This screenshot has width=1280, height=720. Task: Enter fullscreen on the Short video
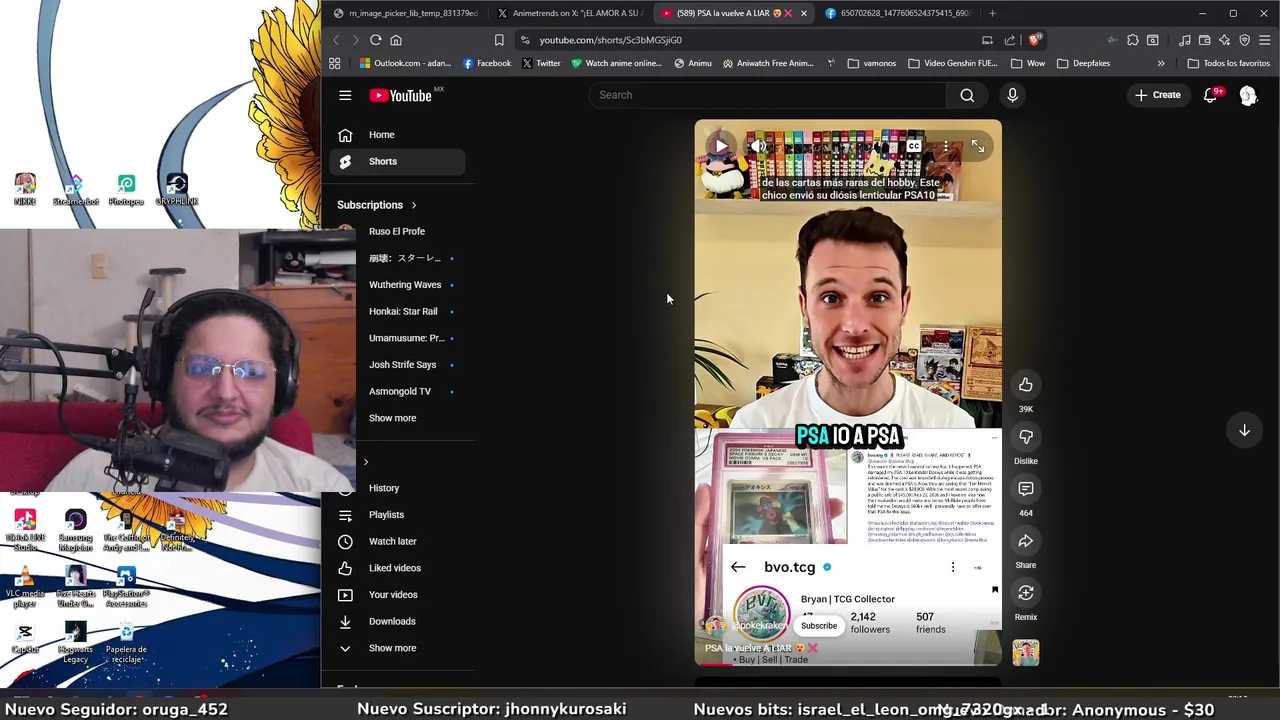(977, 146)
